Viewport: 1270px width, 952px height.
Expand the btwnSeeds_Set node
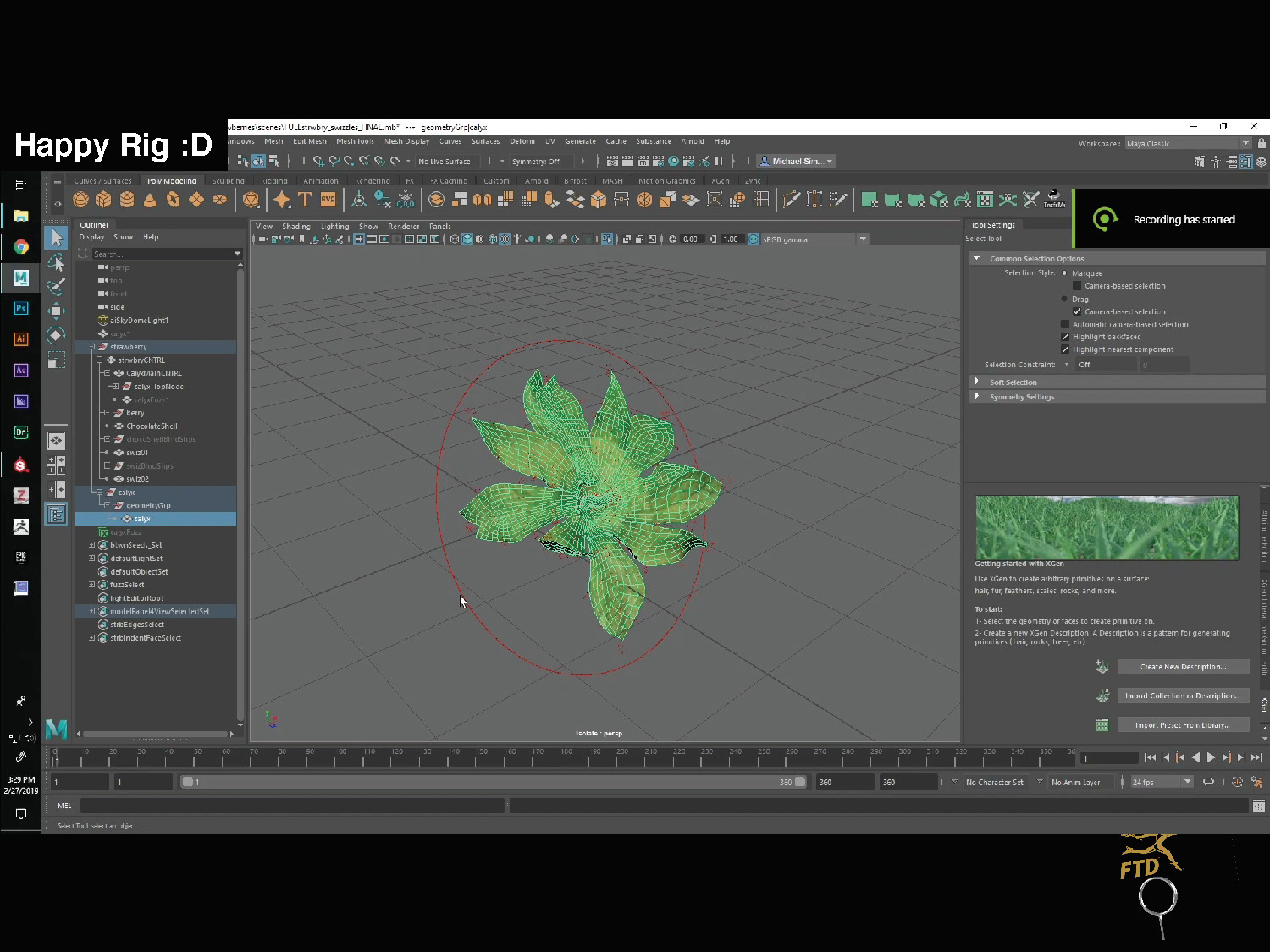click(91, 545)
